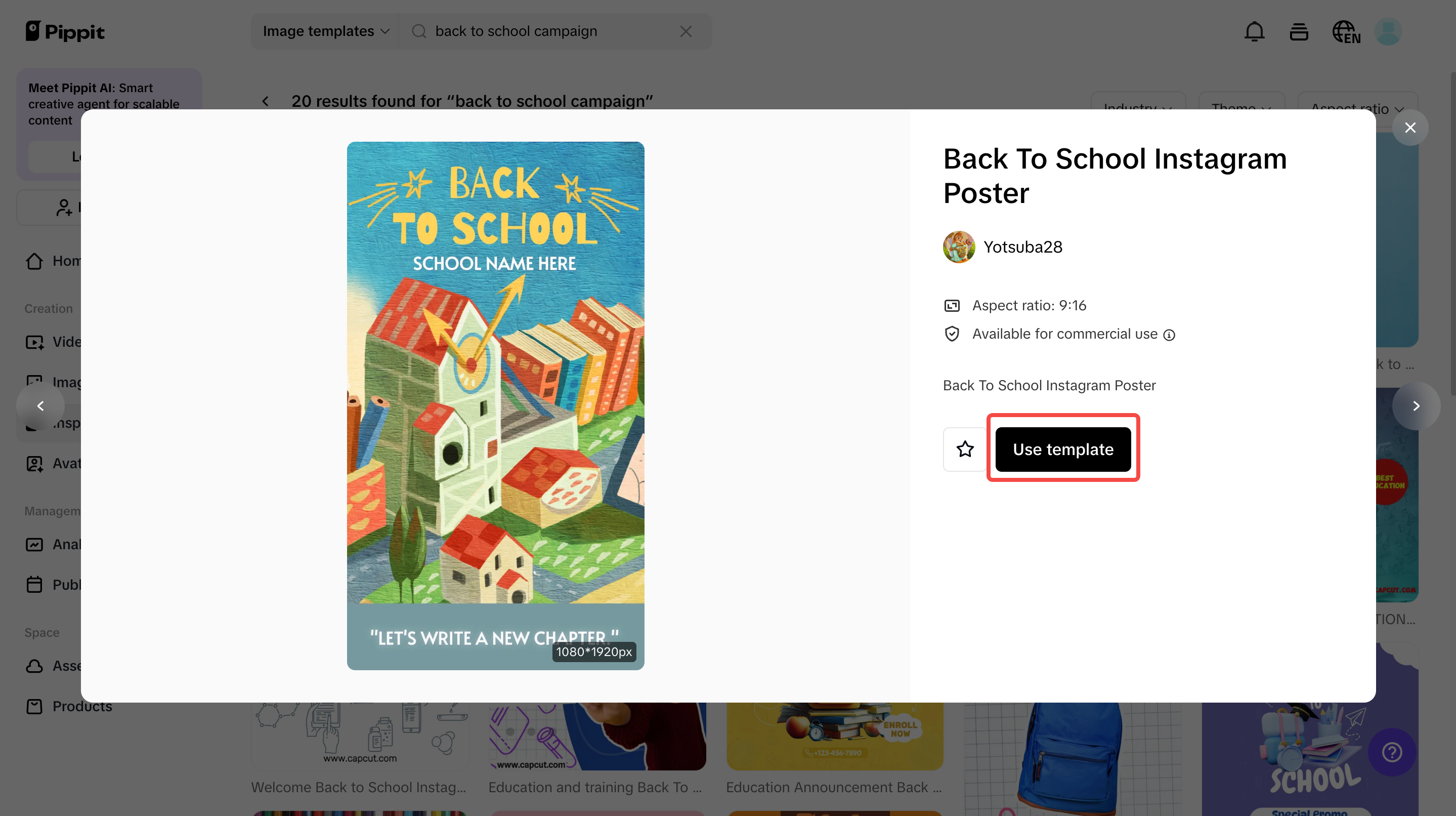Screen dimensions: 1456x816
Task: Click the user profile avatar
Action: (x=1387, y=32)
